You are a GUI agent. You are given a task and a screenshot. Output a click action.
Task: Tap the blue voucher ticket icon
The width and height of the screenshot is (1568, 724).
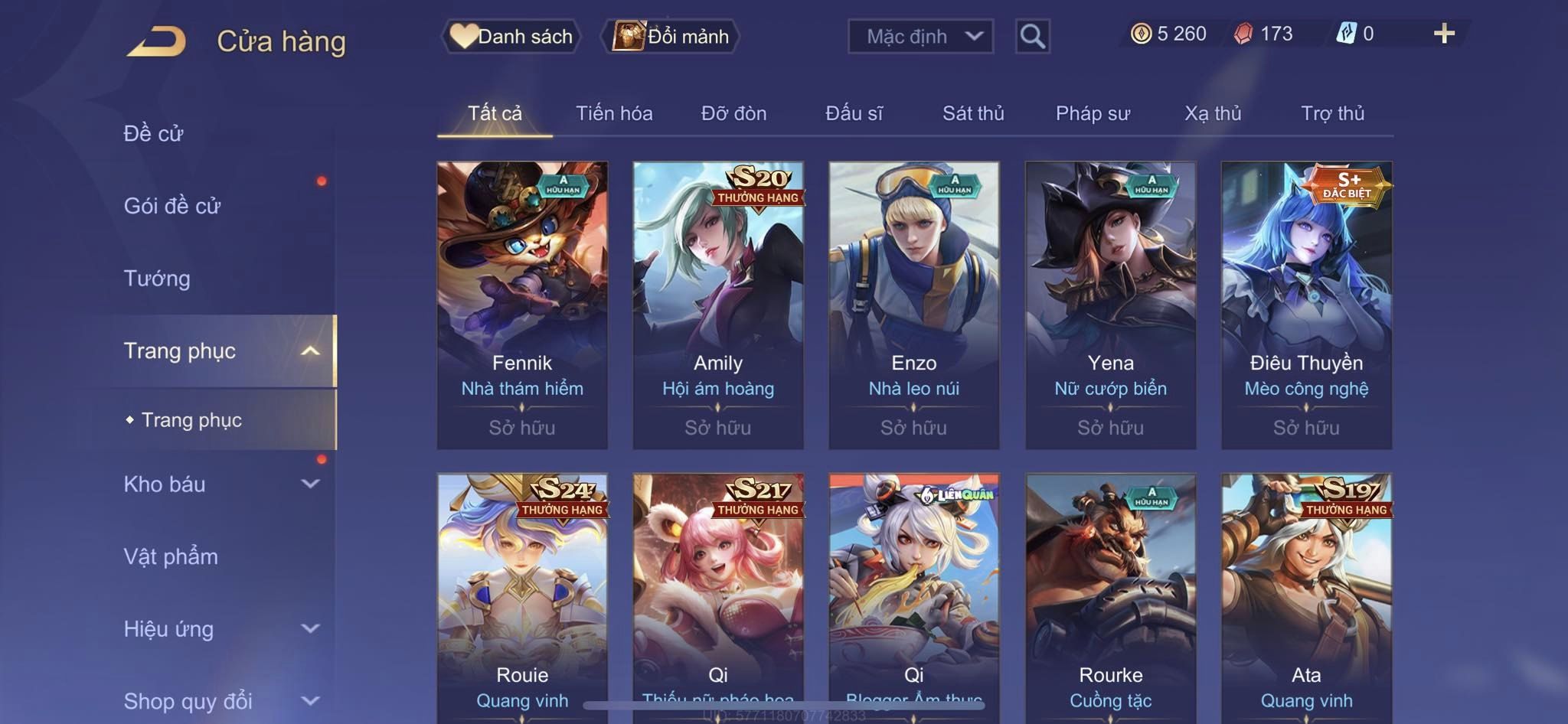(x=1346, y=34)
